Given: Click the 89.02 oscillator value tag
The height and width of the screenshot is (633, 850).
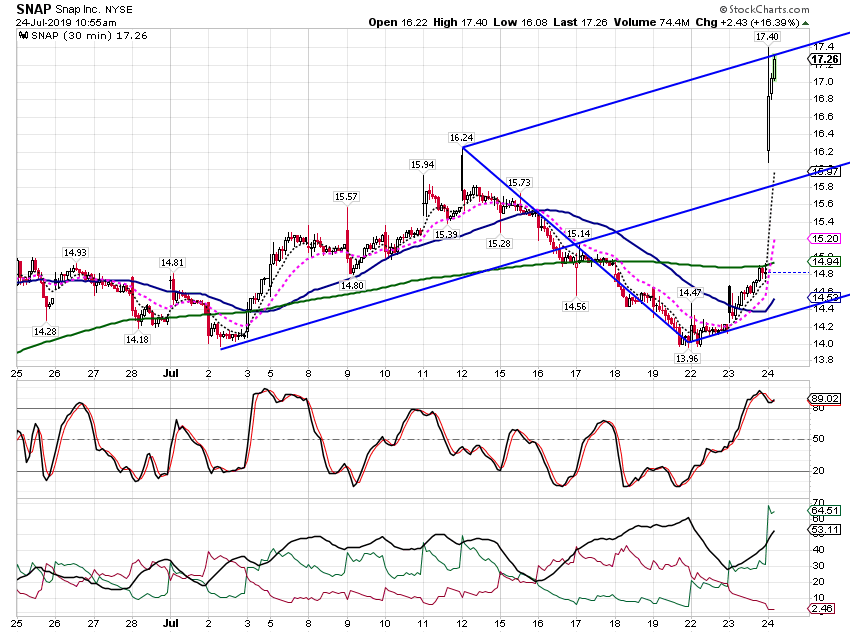Looking at the screenshot, I should coord(825,399).
